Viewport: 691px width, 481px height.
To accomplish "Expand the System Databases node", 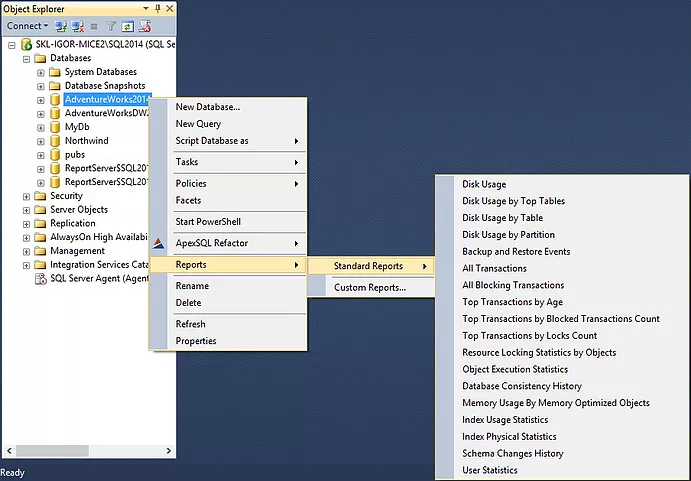I will click(x=41, y=73).
